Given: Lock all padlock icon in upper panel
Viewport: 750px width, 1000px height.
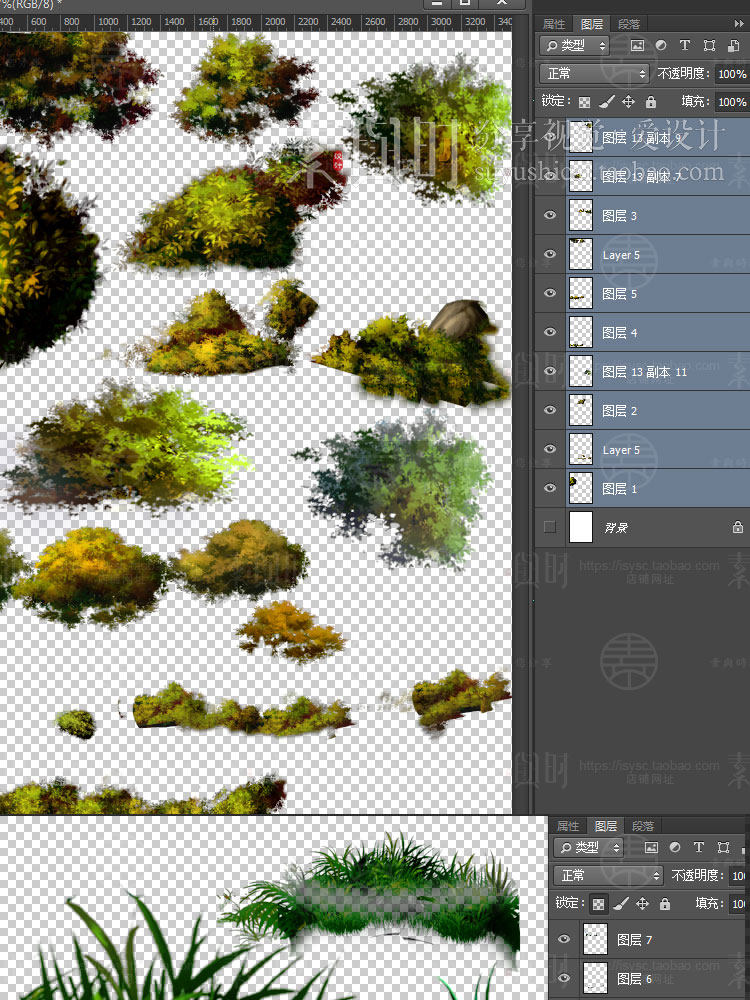Looking at the screenshot, I should (x=651, y=101).
